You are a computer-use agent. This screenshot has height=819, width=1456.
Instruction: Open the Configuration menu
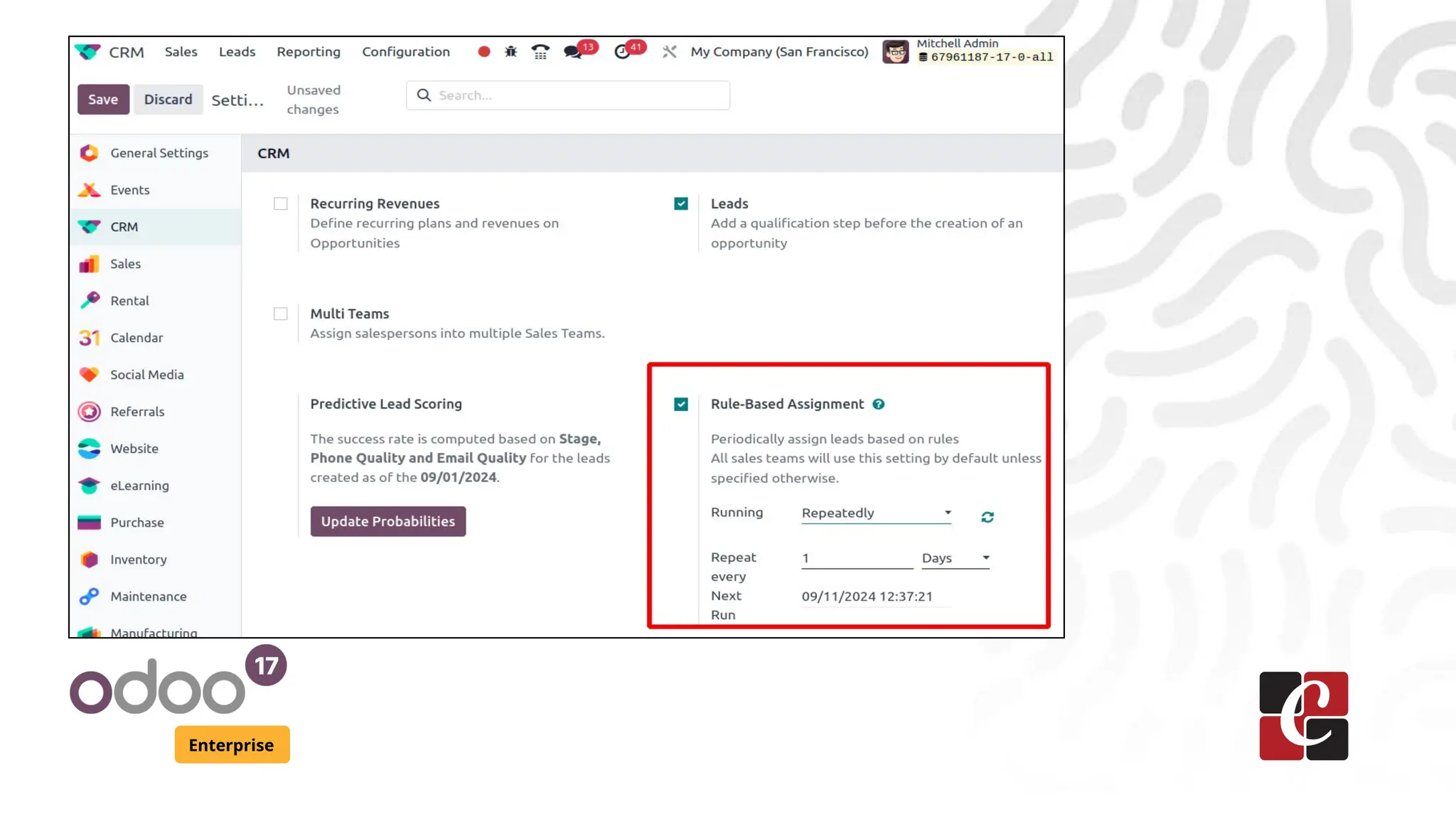point(406,52)
